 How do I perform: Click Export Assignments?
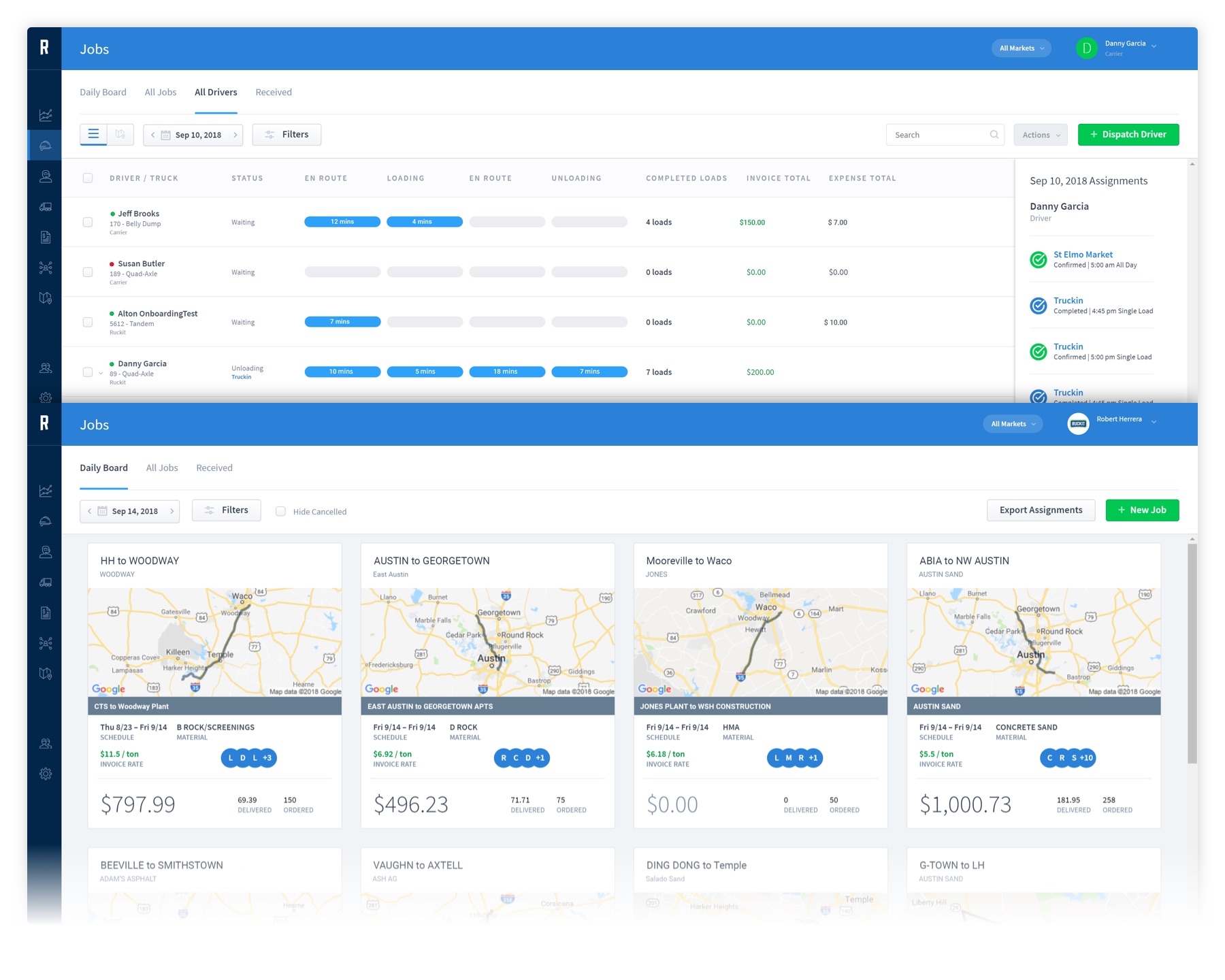click(1041, 510)
